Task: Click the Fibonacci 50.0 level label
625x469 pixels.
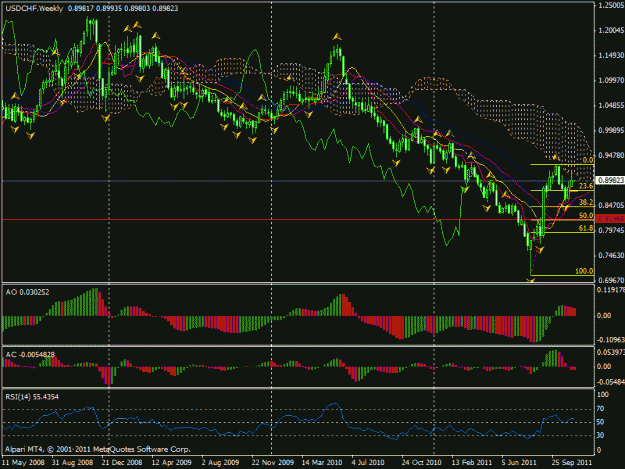Action: point(586,216)
